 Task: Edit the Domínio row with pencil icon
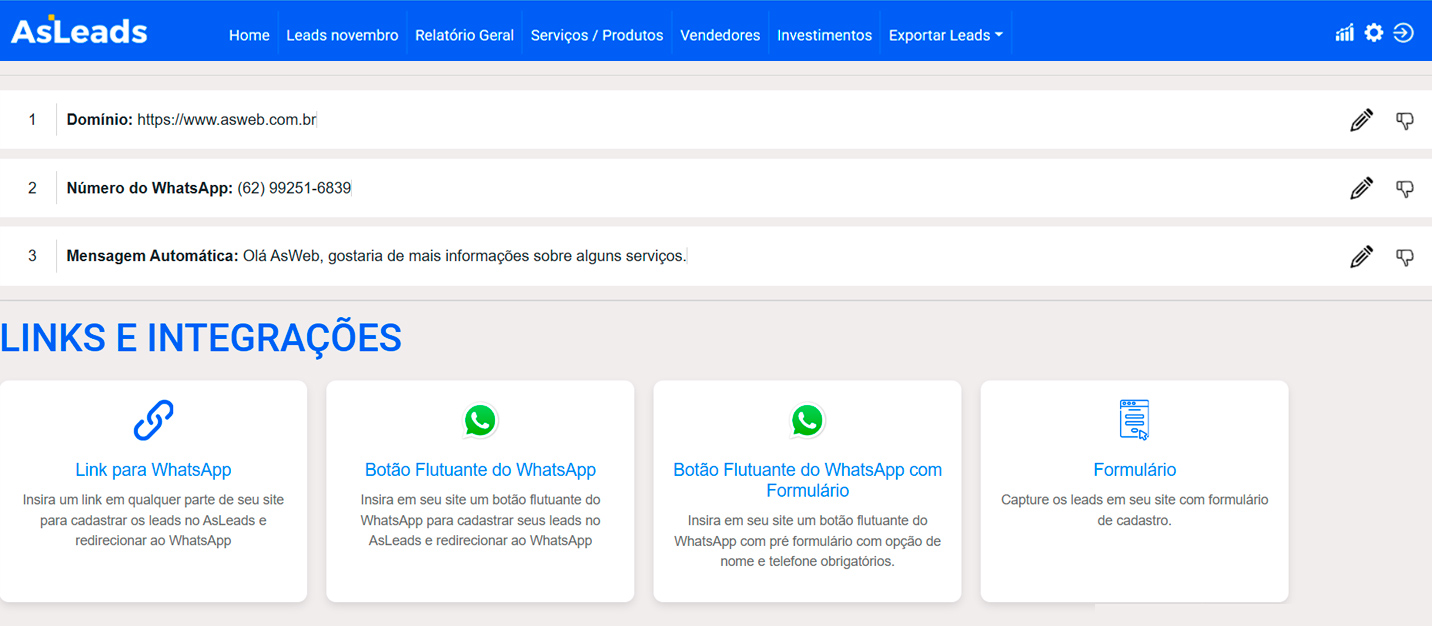[1361, 120]
